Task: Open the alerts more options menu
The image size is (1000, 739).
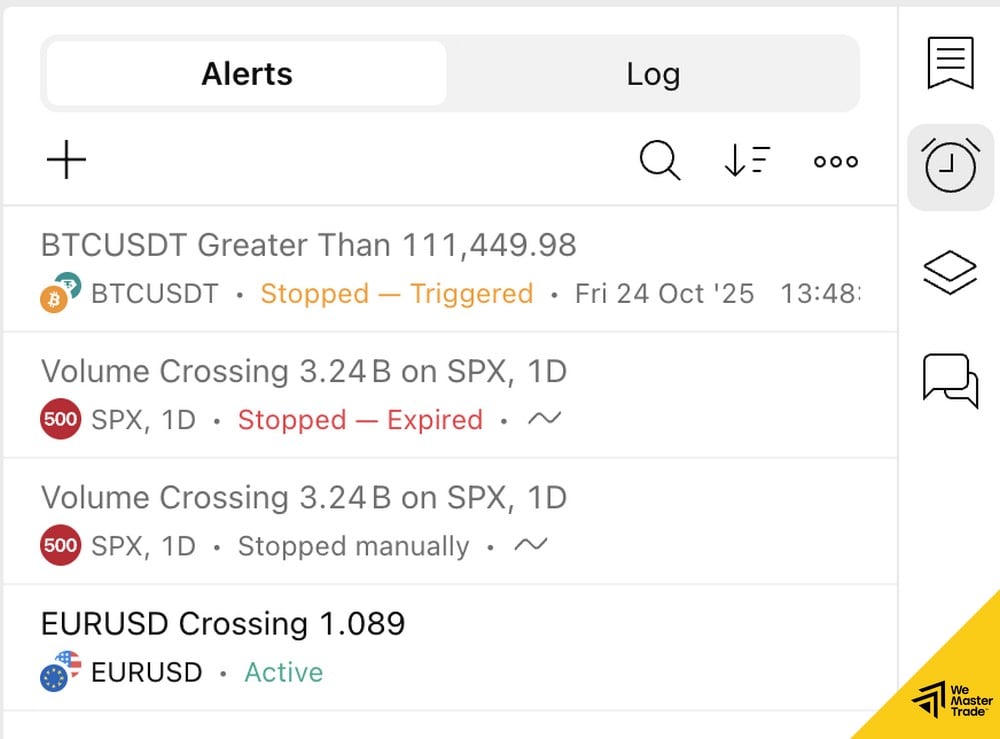Action: click(x=834, y=160)
